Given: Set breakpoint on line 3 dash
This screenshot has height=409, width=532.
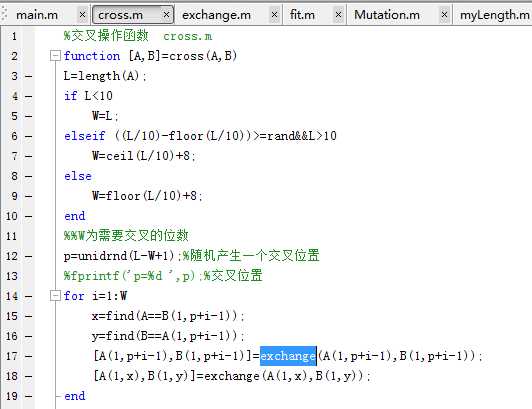Looking at the screenshot, I should point(29,76).
